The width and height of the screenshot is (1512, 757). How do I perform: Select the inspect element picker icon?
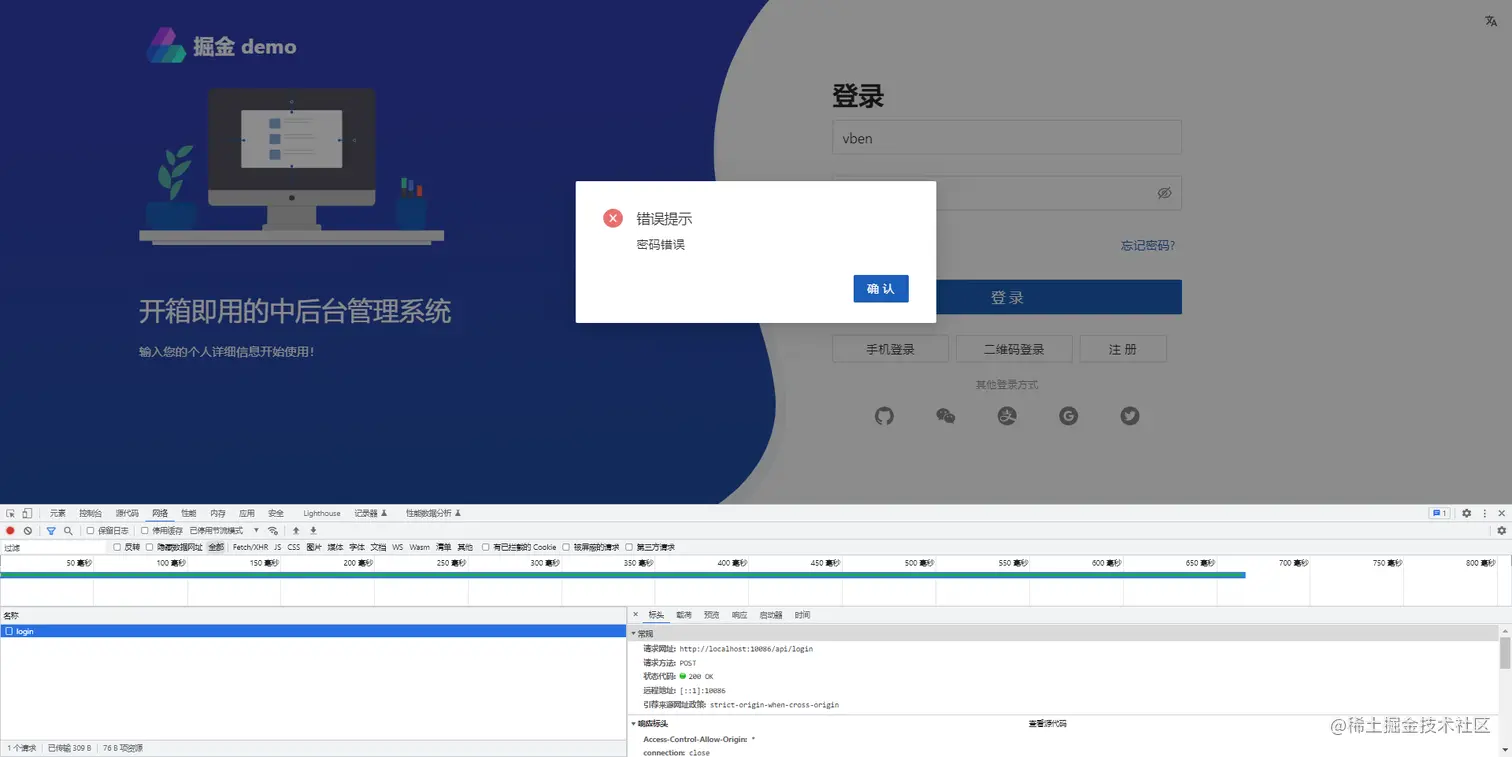(12, 513)
